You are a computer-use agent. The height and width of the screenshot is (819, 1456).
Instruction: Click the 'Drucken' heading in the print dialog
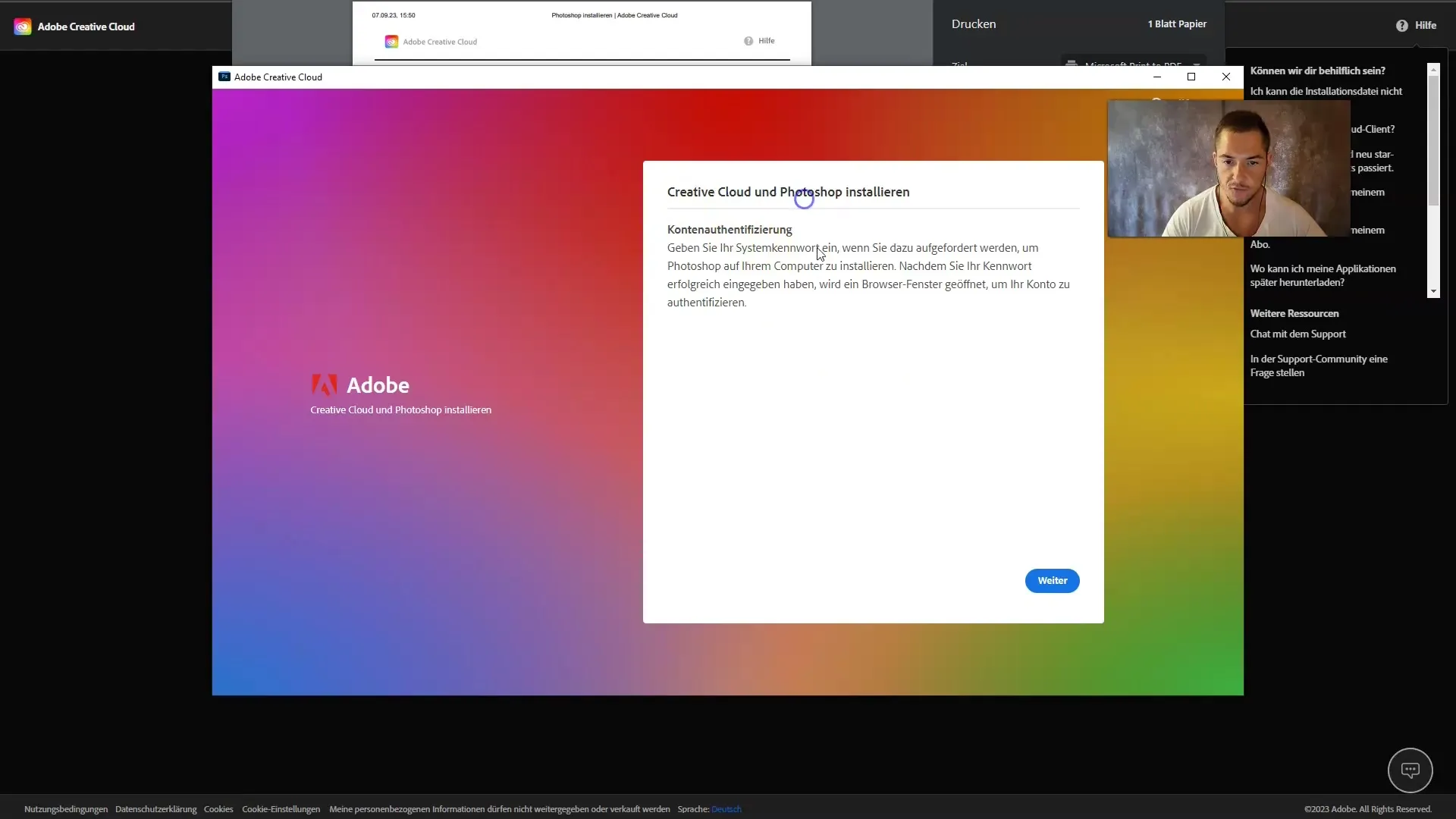(x=974, y=24)
